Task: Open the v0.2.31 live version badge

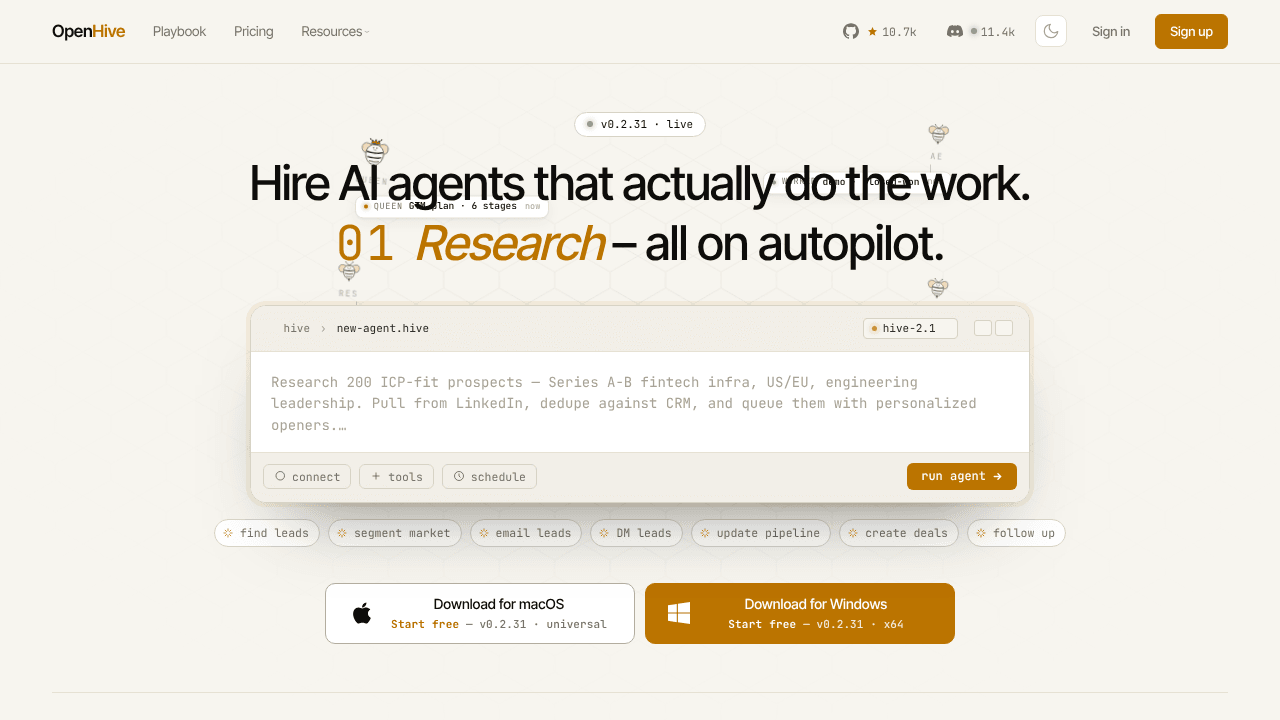Action: pyautogui.click(x=640, y=124)
